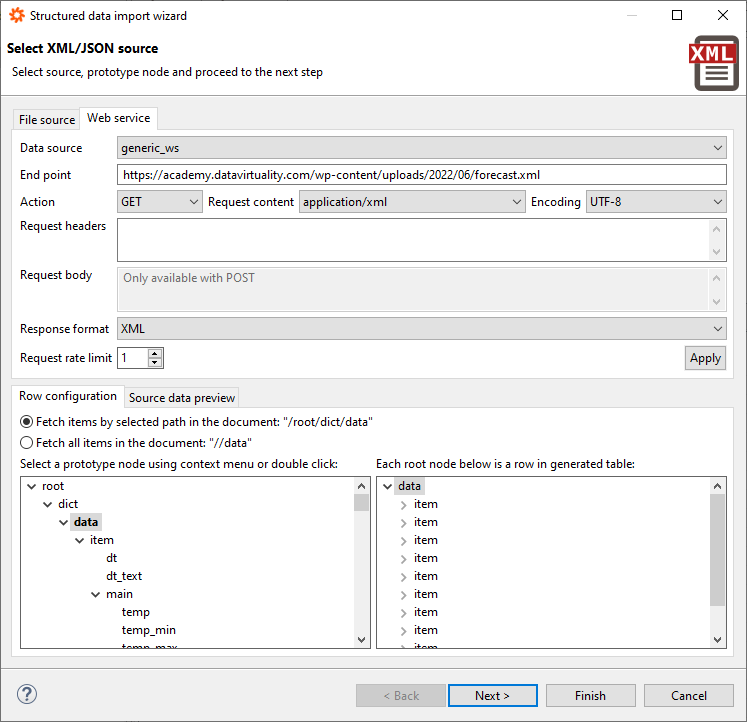The height and width of the screenshot is (722, 747).
Task: Increment the Request rate limit spinner
Action: 155,353
